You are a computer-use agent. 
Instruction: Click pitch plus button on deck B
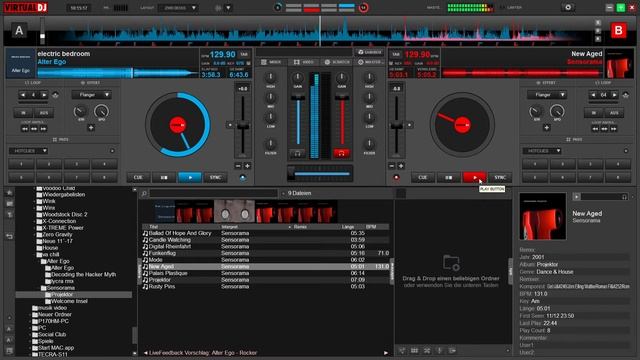(x=401, y=166)
